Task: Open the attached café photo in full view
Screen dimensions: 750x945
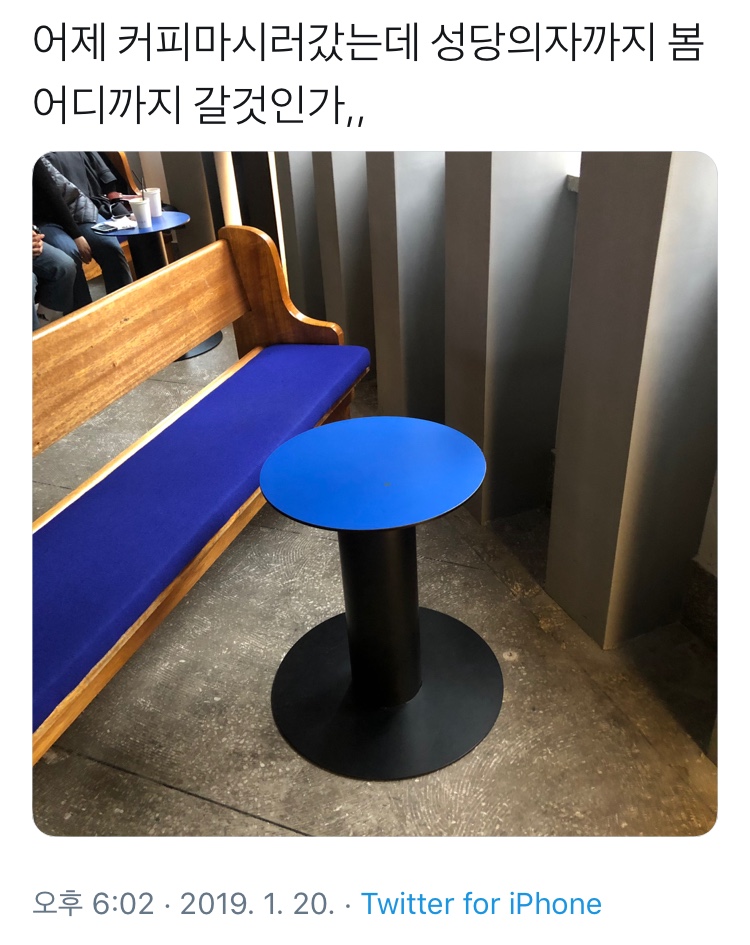Action: coord(374,493)
